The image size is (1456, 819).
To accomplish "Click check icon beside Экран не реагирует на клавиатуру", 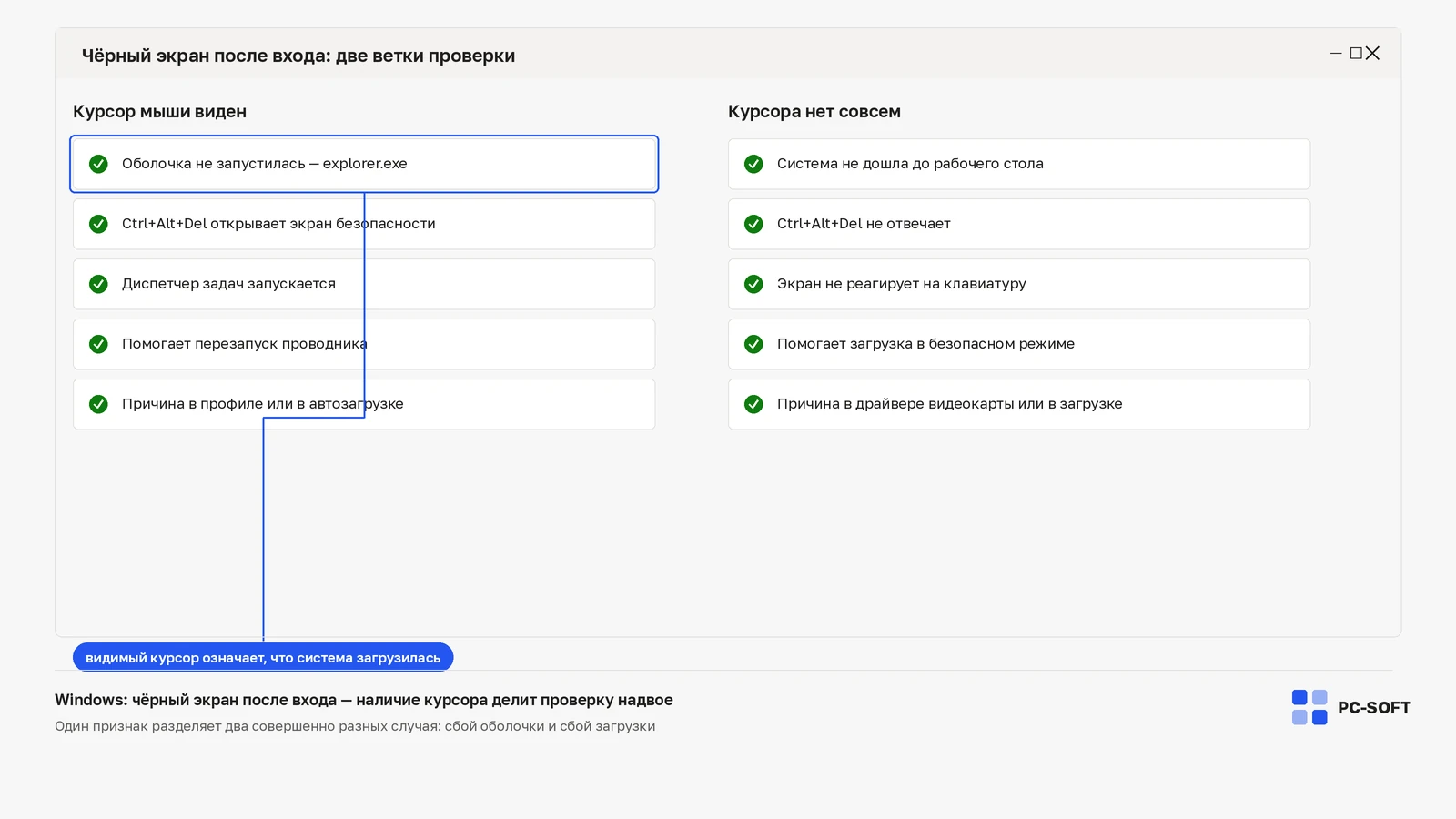I will pyautogui.click(x=753, y=284).
